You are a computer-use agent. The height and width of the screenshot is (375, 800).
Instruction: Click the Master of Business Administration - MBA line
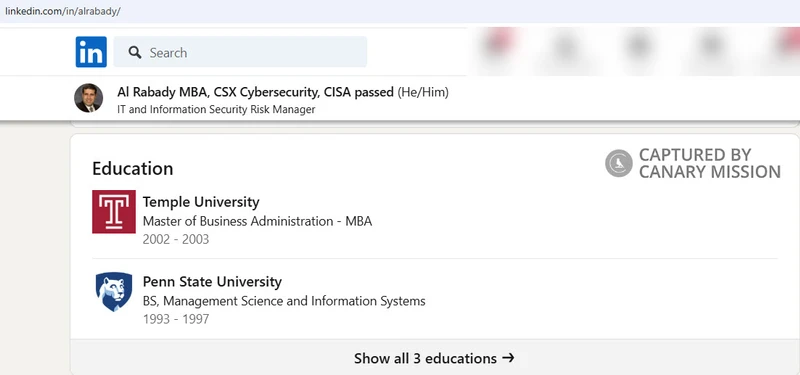257,221
